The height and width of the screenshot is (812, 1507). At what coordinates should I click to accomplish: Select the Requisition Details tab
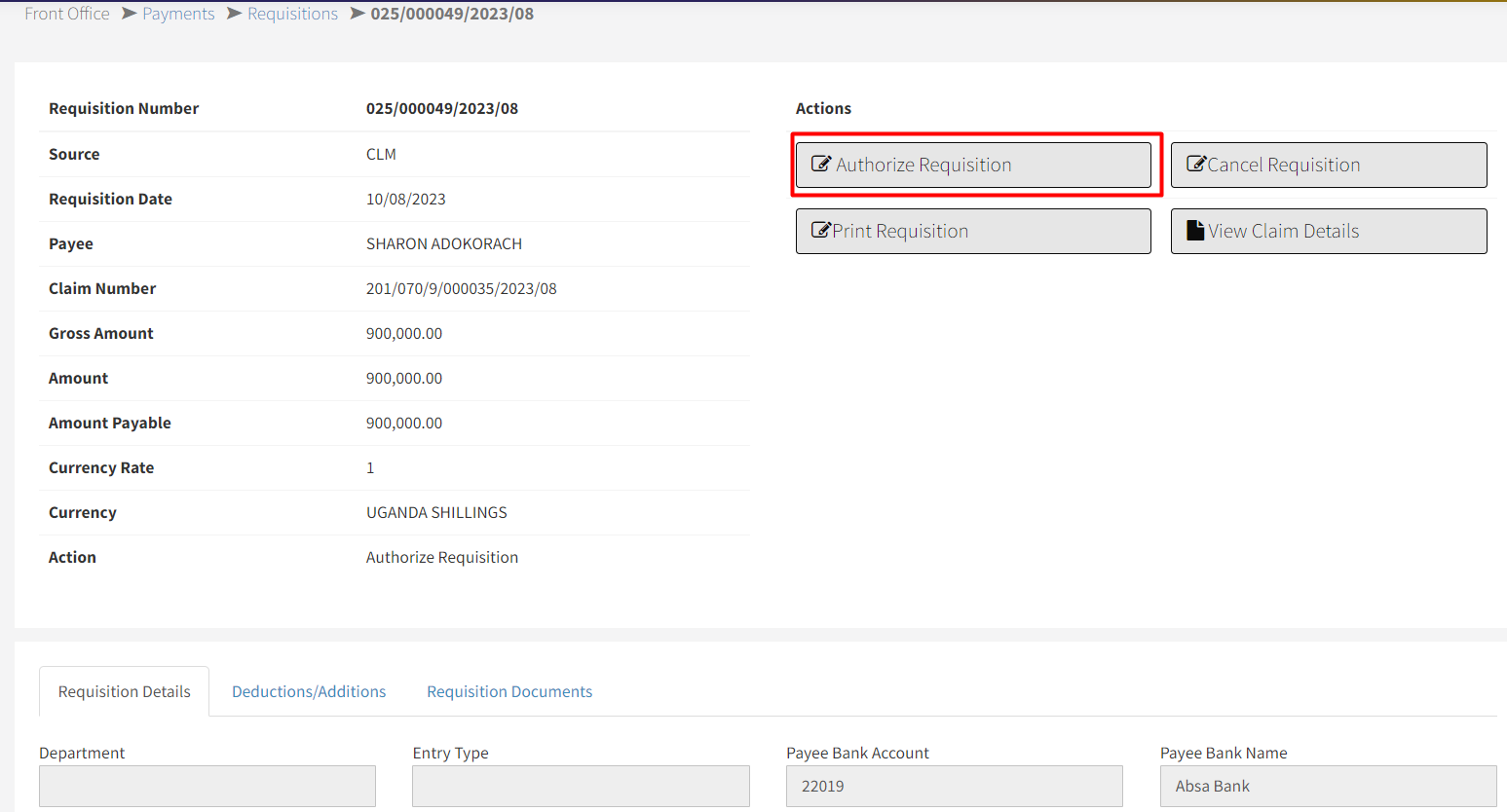click(125, 691)
